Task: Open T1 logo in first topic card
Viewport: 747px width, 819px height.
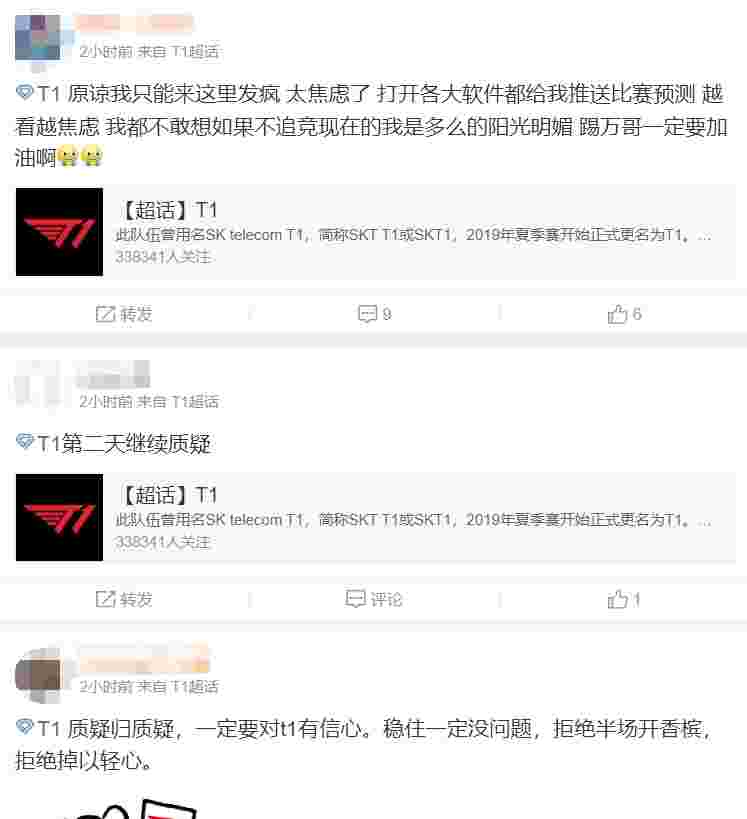Action: (x=60, y=232)
